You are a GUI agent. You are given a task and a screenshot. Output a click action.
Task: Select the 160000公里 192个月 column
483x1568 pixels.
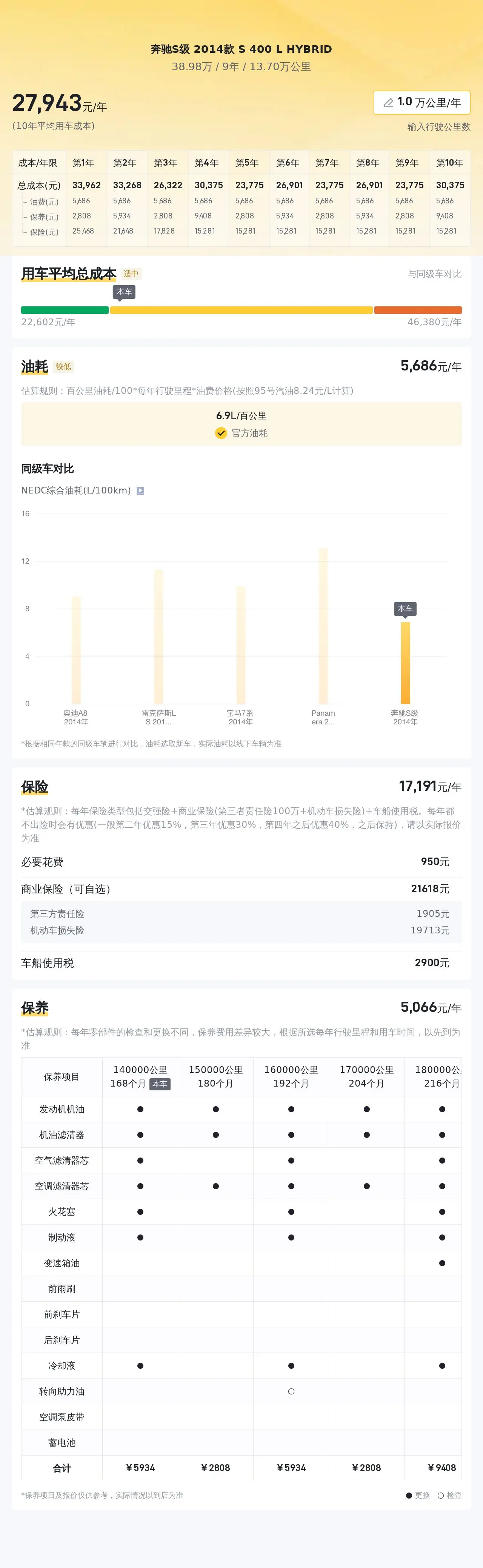coord(291,1076)
